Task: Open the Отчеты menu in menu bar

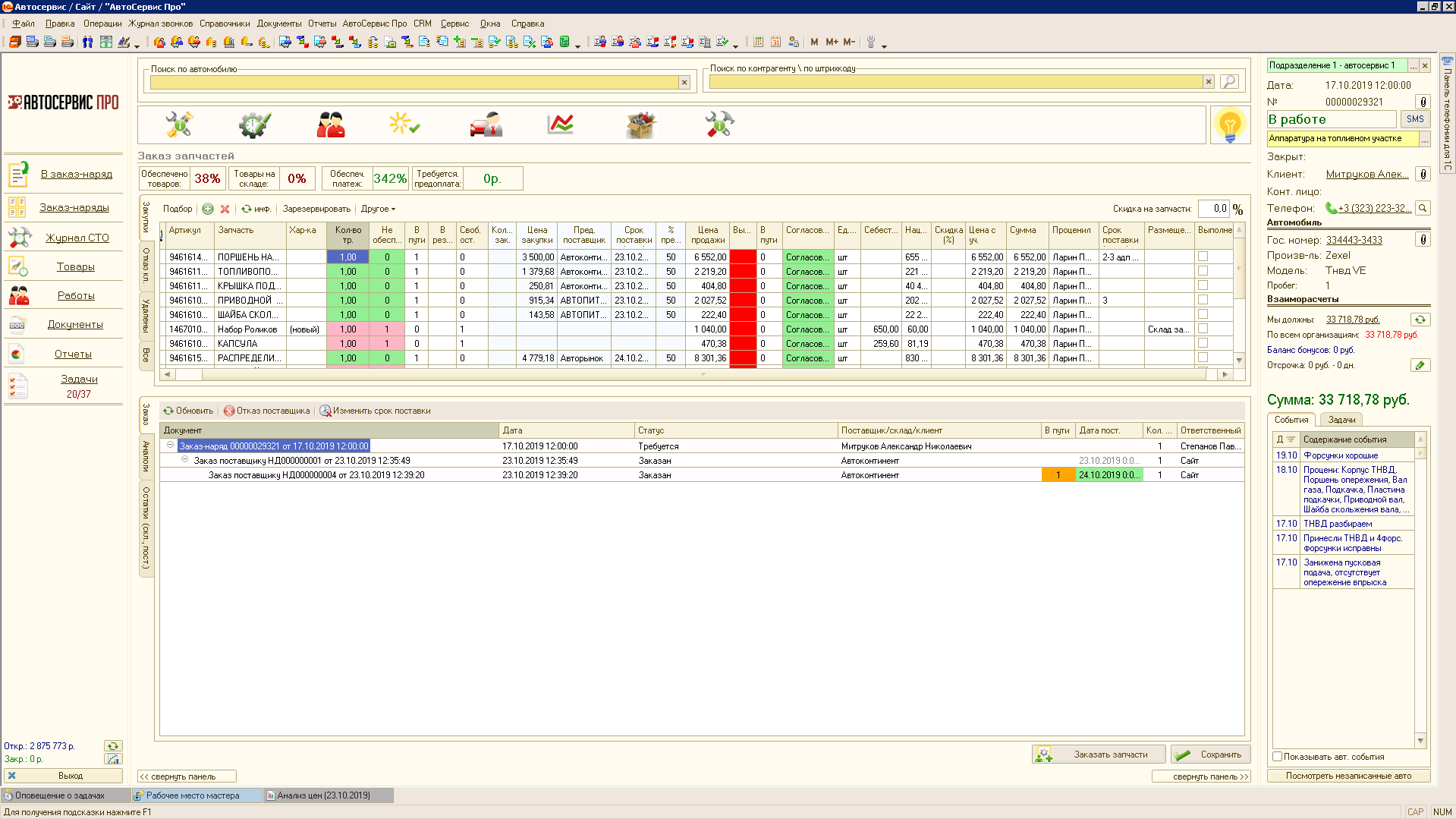Action: (x=322, y=24)
